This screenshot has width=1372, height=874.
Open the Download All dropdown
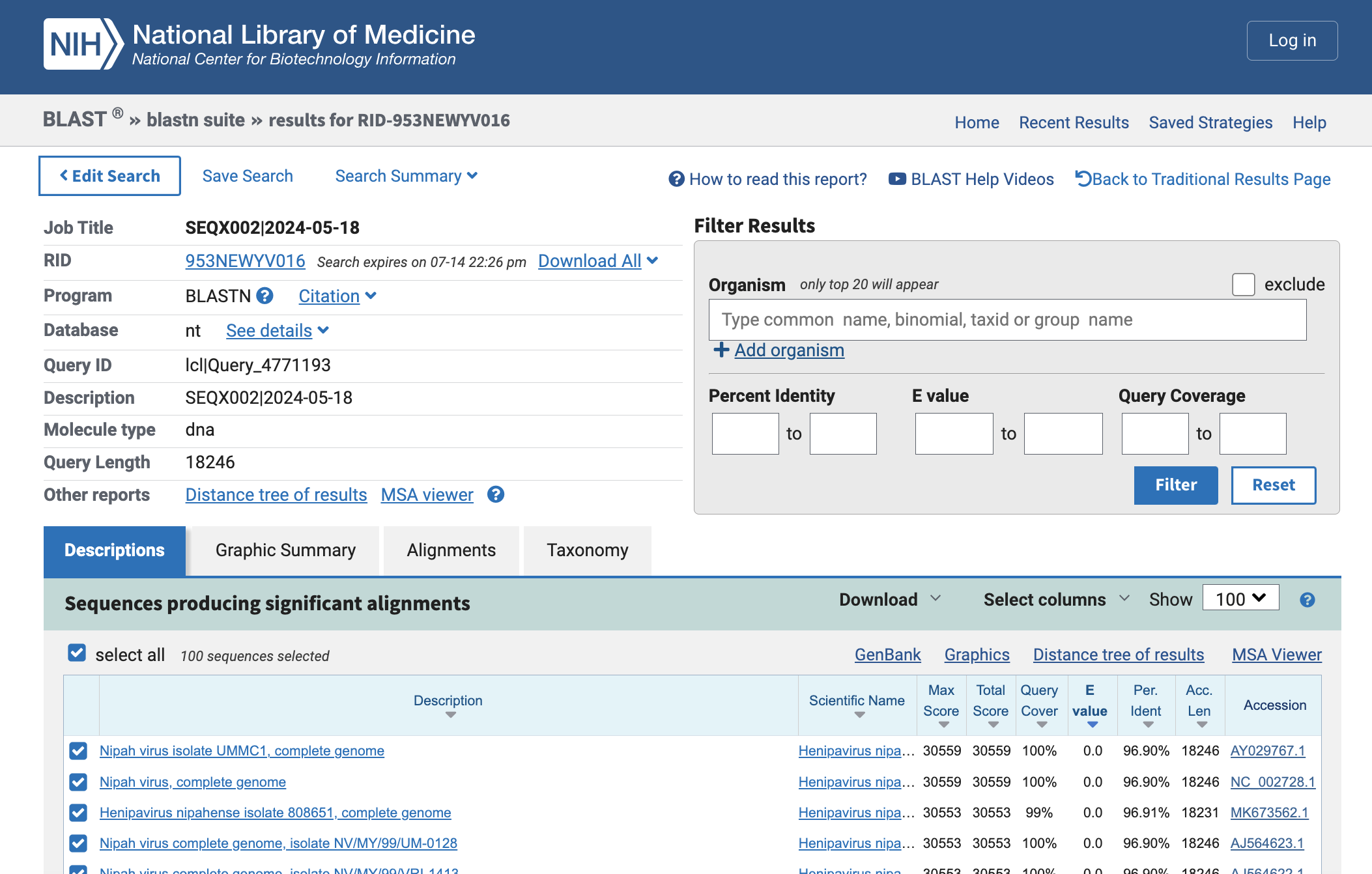point(598,261)
